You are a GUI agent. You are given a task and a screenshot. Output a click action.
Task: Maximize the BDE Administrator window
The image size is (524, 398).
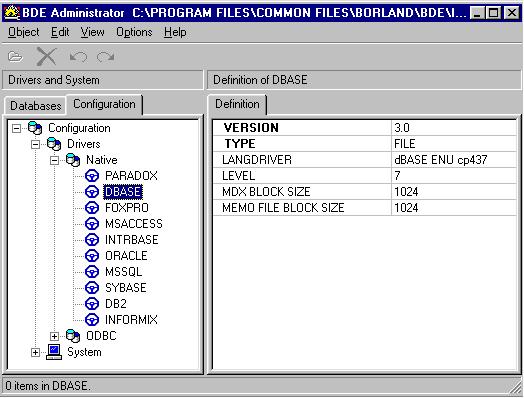click(x=493, y=13)
